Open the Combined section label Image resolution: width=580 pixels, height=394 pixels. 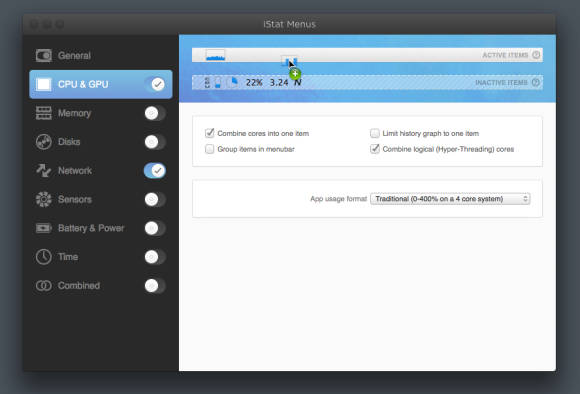click(x=79, y=286)
